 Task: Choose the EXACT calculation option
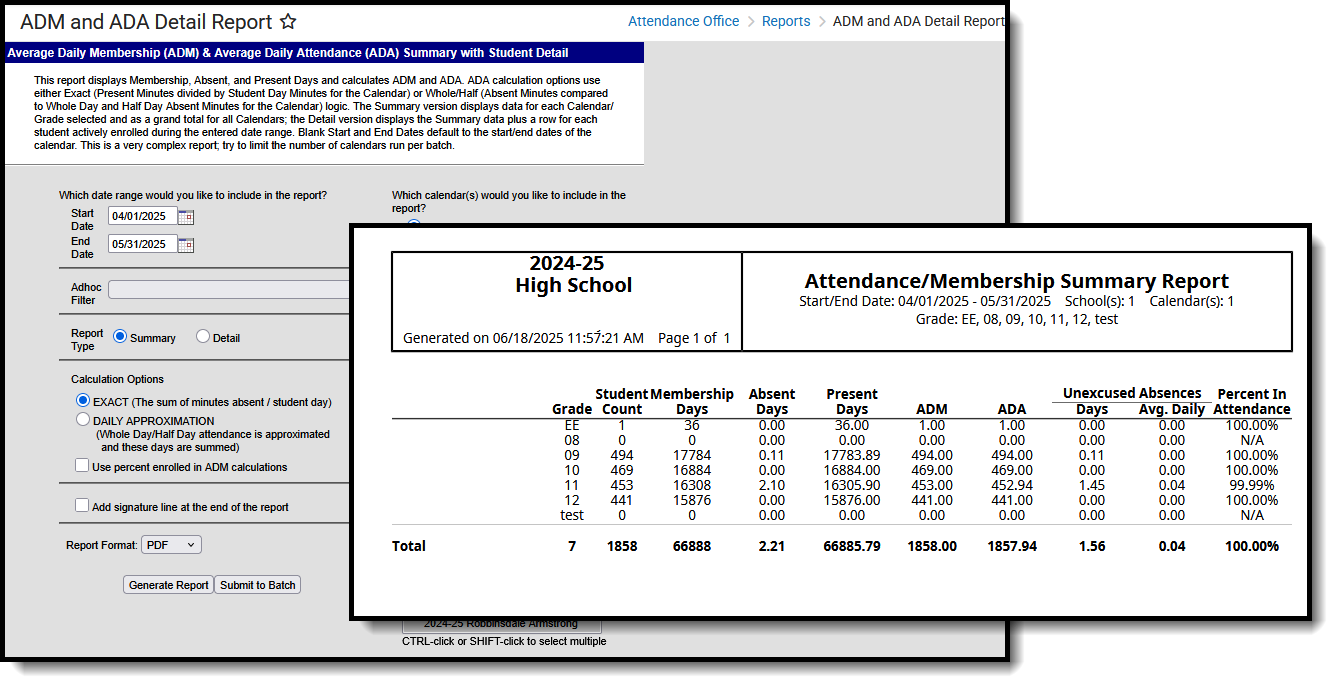[x=83, y=401]
